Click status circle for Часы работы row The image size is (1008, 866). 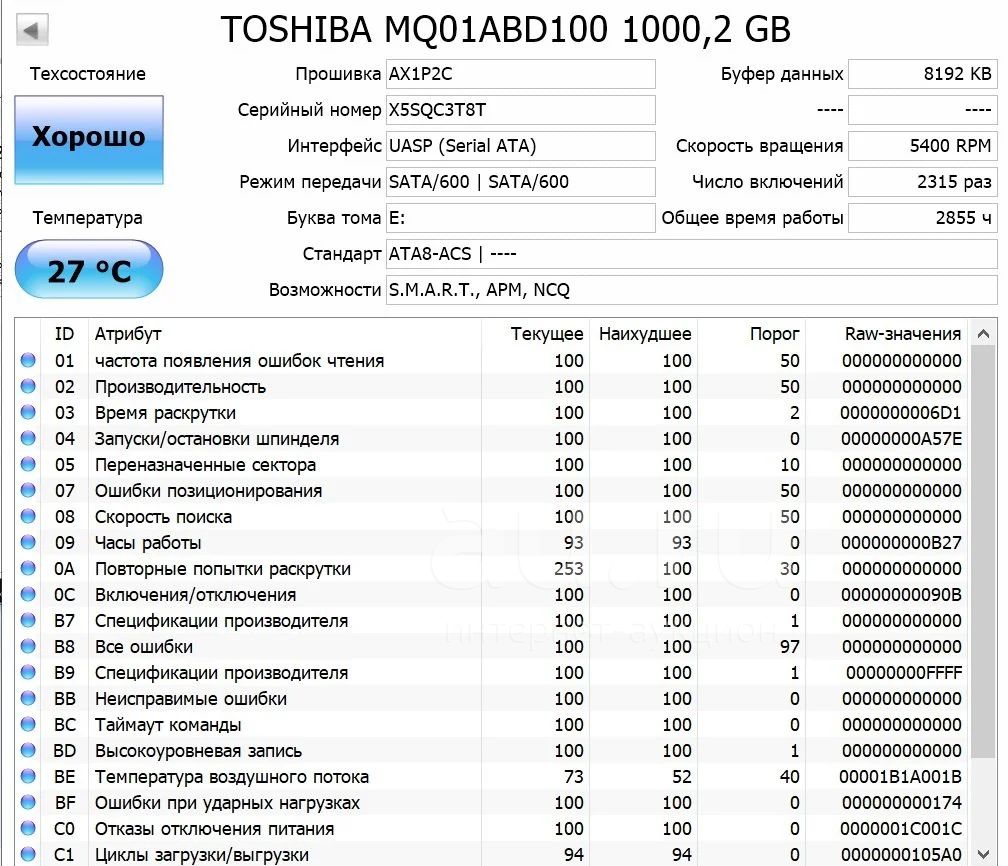pos(28,543)
